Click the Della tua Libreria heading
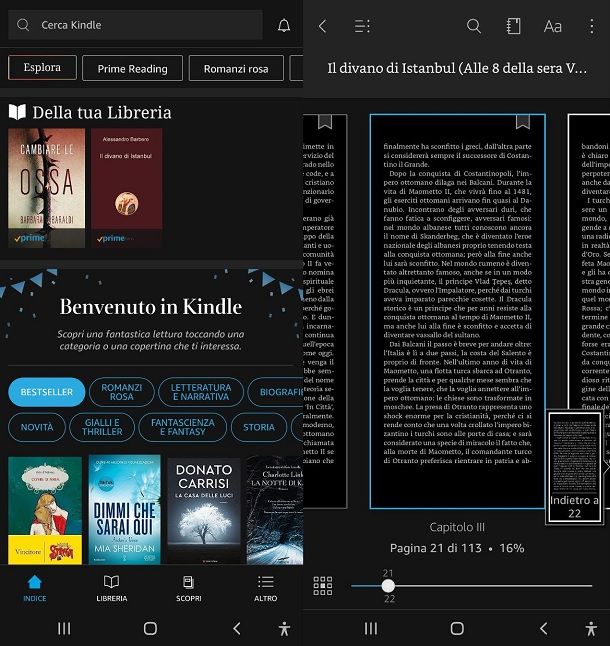 point(102,112)
